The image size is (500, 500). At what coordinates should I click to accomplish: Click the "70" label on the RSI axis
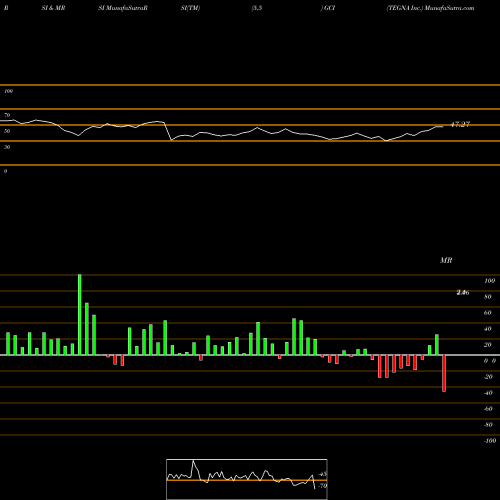point(7,115)
